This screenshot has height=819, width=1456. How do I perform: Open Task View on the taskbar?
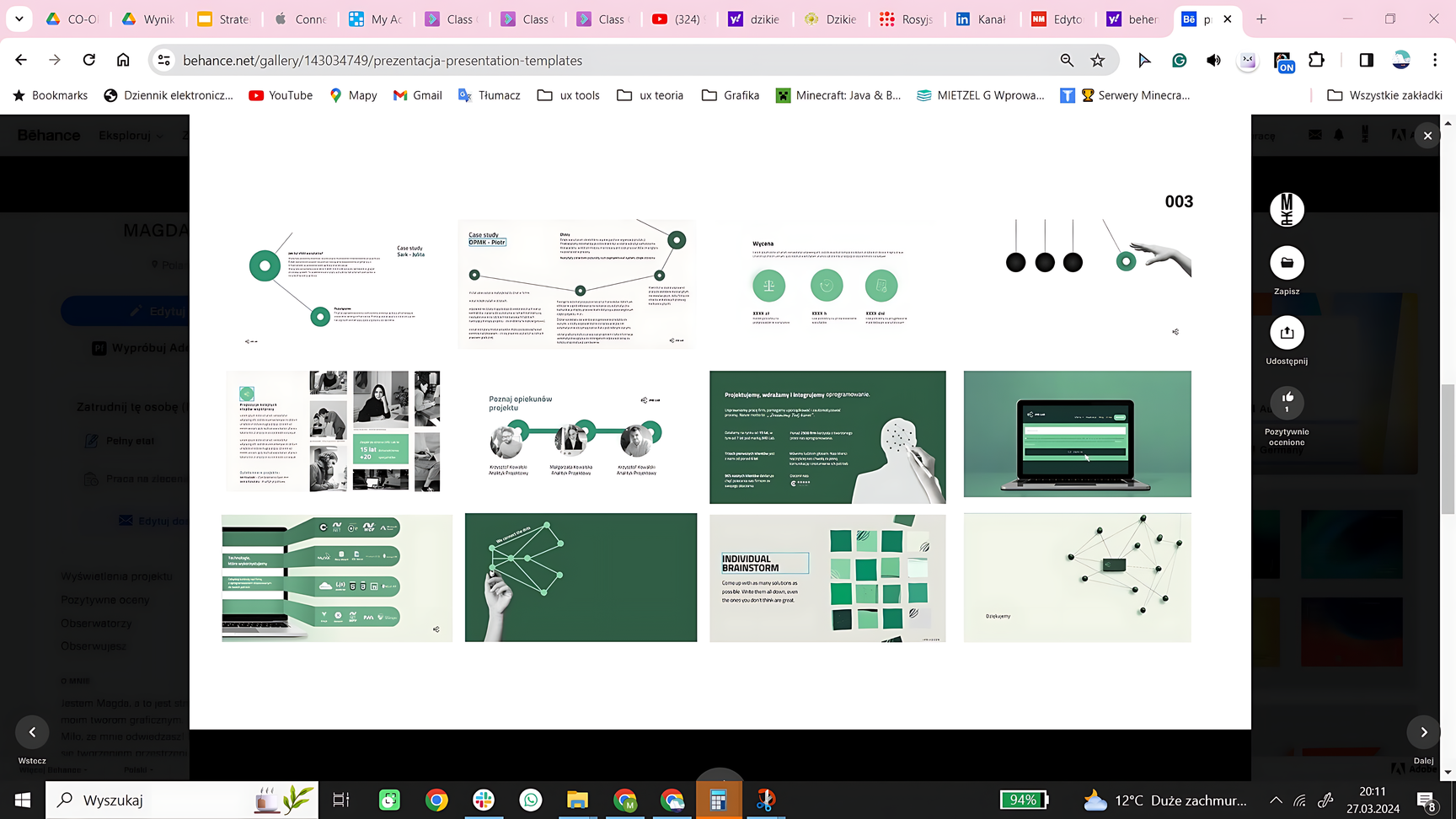click(341, 800)
